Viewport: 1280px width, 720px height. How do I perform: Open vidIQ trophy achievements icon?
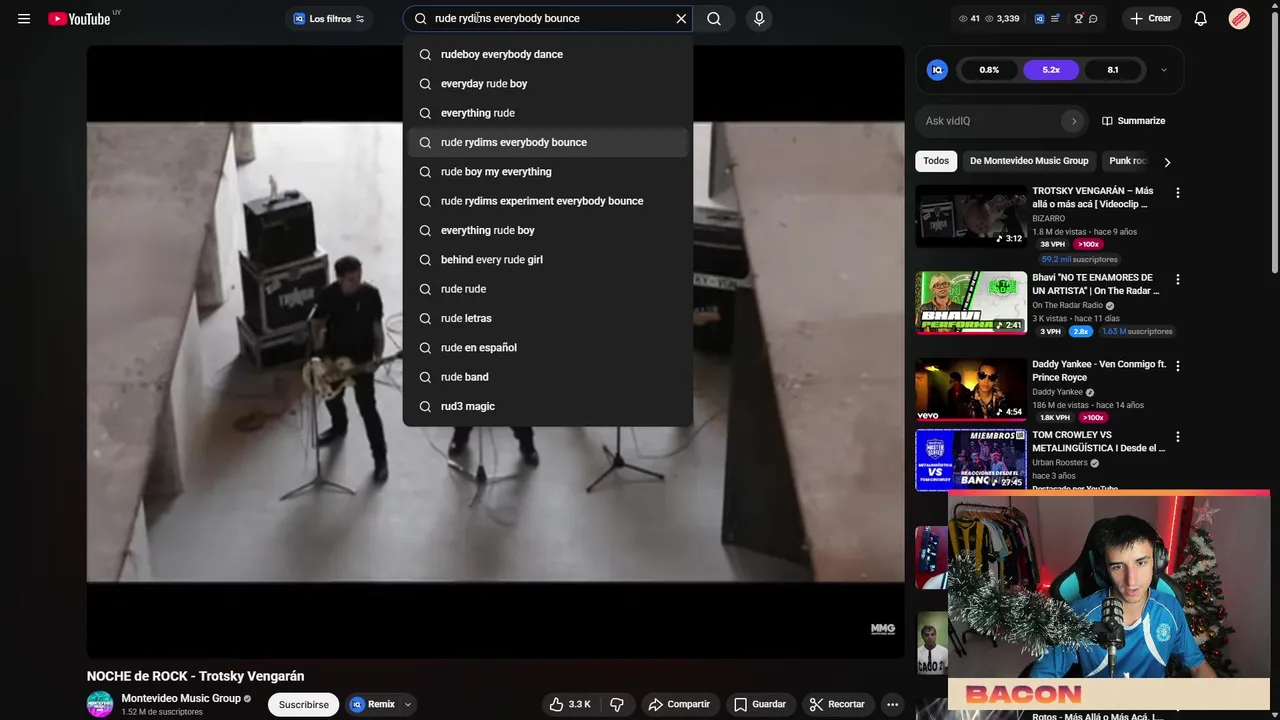[x=1078, y=19]
